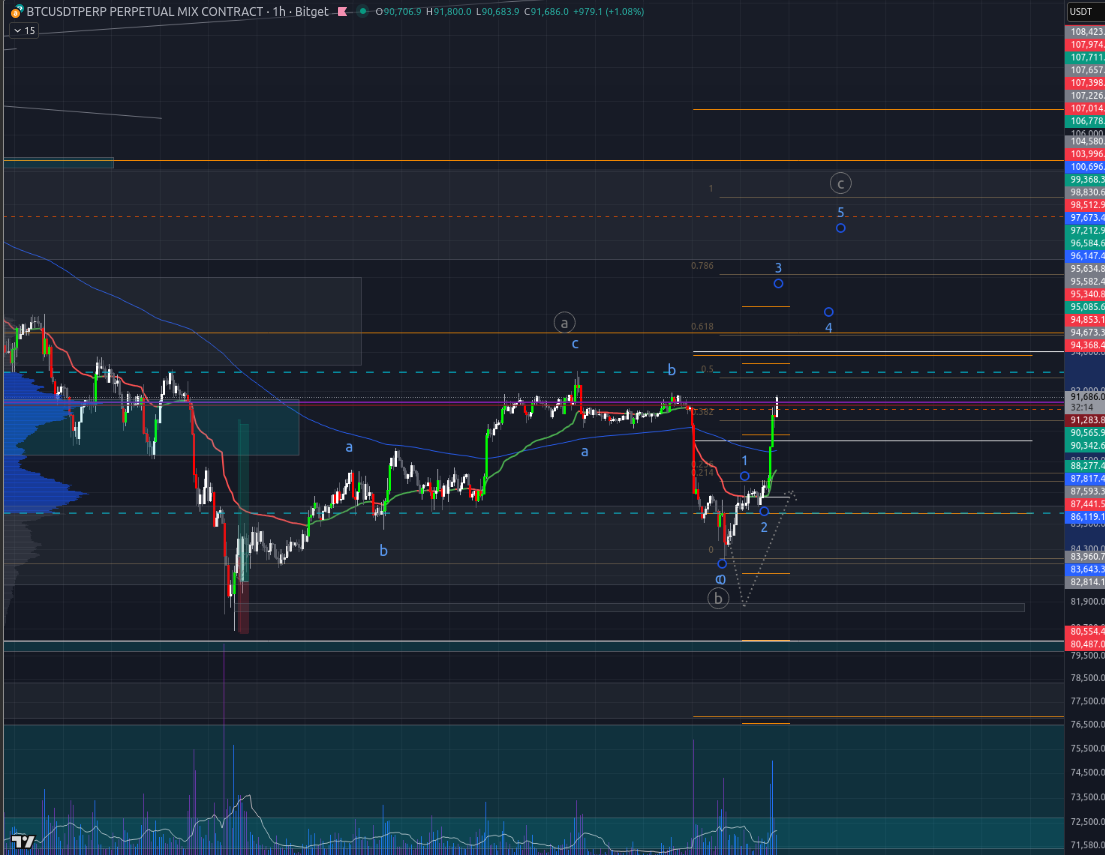Viewport: 1105px width, 855px height.
Task: Open the USDT currency dropdown
Action: (x=1081, y=12)
